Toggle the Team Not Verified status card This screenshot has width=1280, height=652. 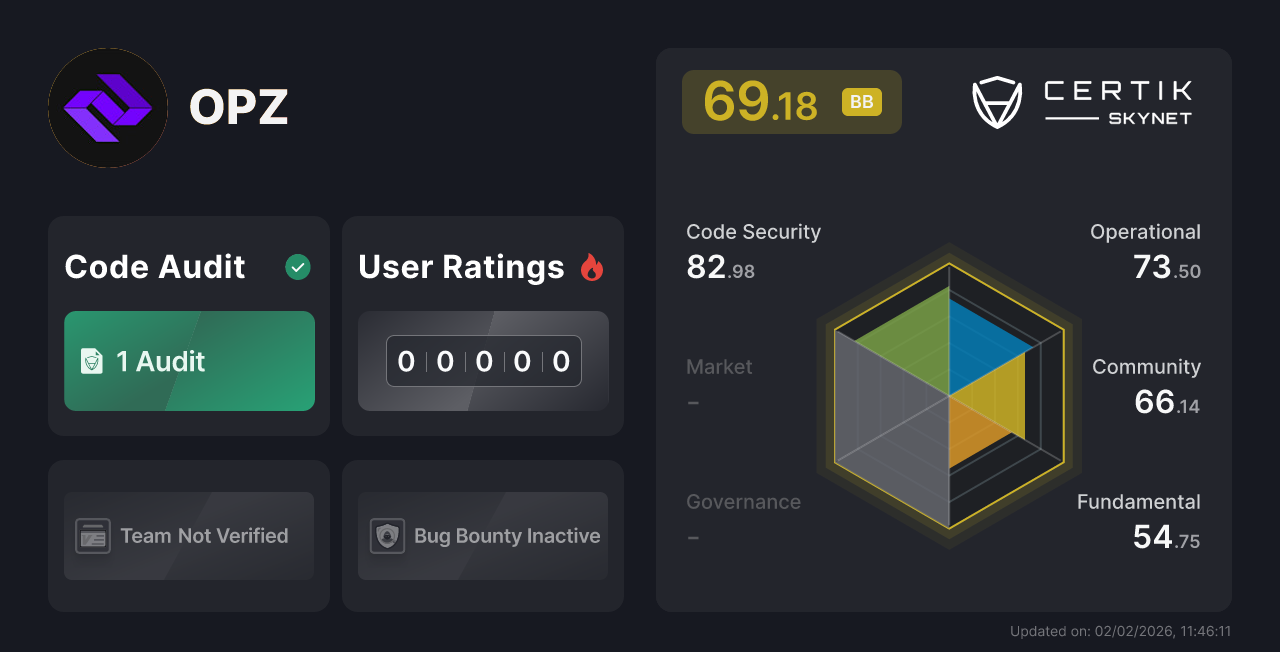[188, 536]
